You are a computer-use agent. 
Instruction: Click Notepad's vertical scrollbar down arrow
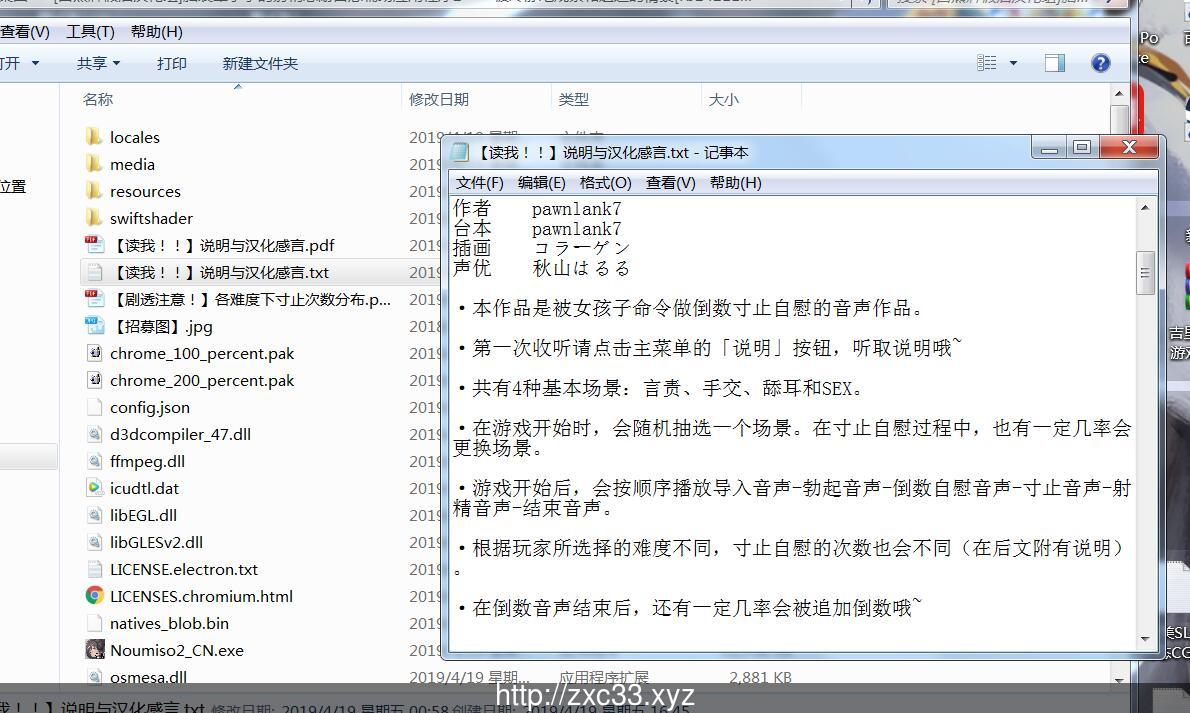coord(1143,639)
